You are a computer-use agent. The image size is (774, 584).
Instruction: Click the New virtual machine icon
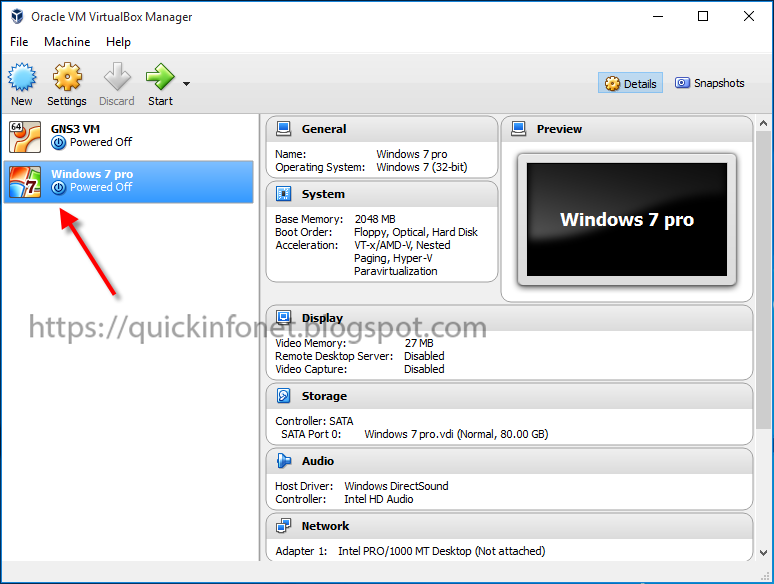(x=22, y=77)
